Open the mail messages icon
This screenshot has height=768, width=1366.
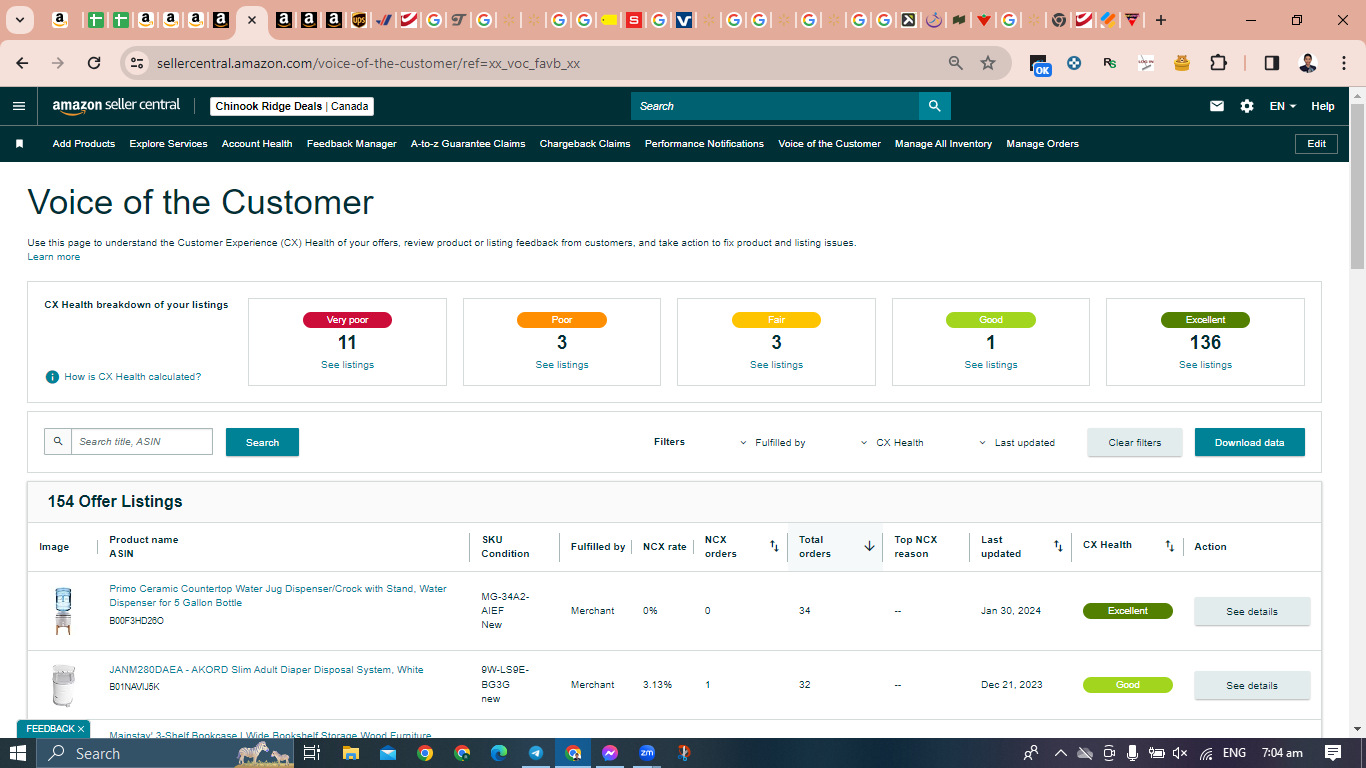[1217, 106]
